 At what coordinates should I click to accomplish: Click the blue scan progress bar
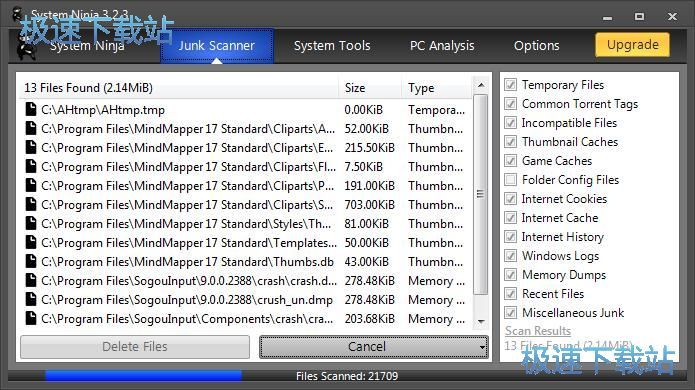point(143,376)
